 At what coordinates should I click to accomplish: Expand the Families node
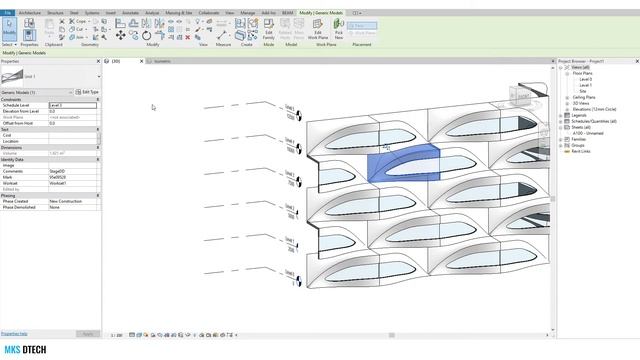click(561, 140)
